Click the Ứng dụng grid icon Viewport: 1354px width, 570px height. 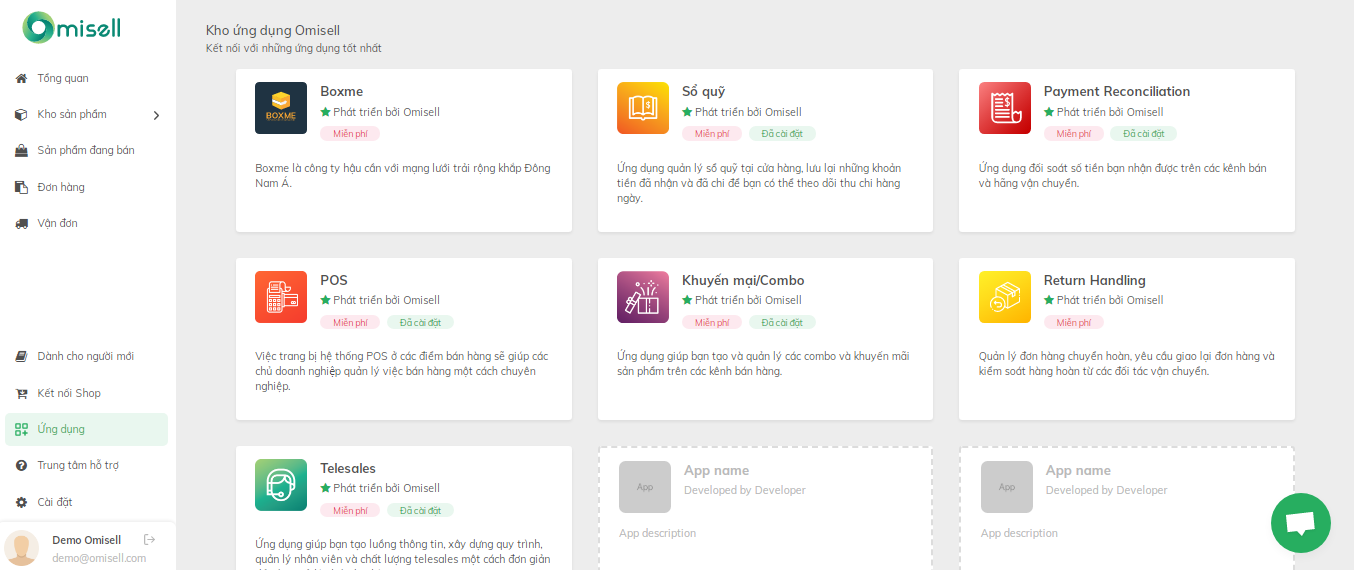point(21,429)
